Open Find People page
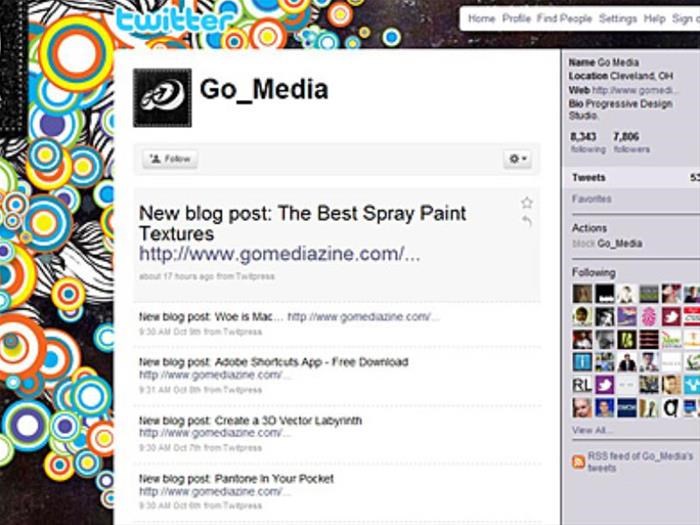Viewport: 700px width, 525px height. (564, 19)
